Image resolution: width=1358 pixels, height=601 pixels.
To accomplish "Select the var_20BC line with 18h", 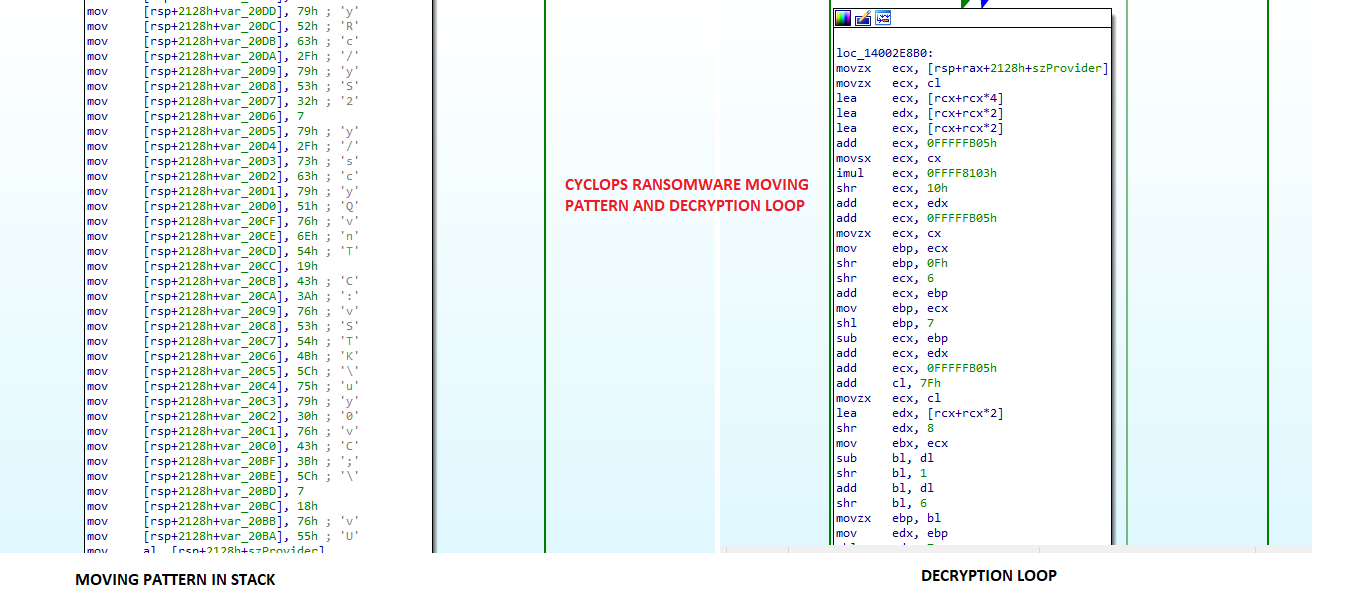I will click(202, 506).
